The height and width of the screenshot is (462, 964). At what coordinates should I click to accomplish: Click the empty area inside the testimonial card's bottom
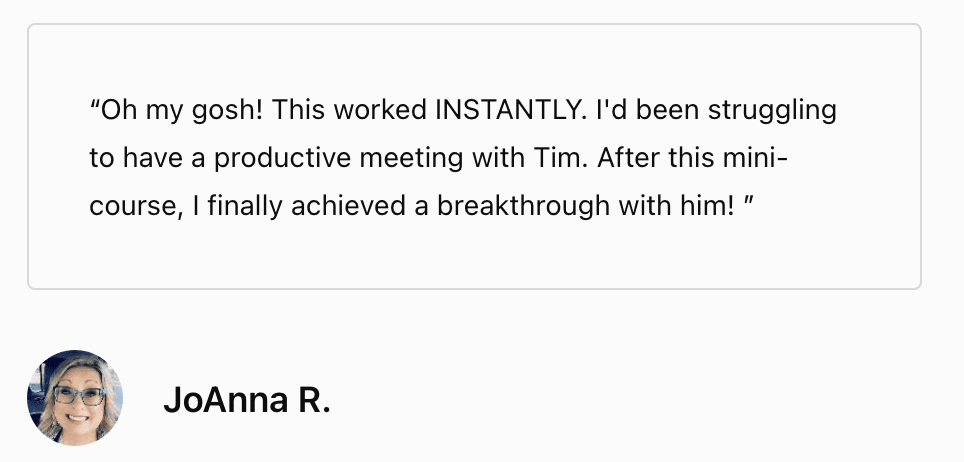(473, 260)
